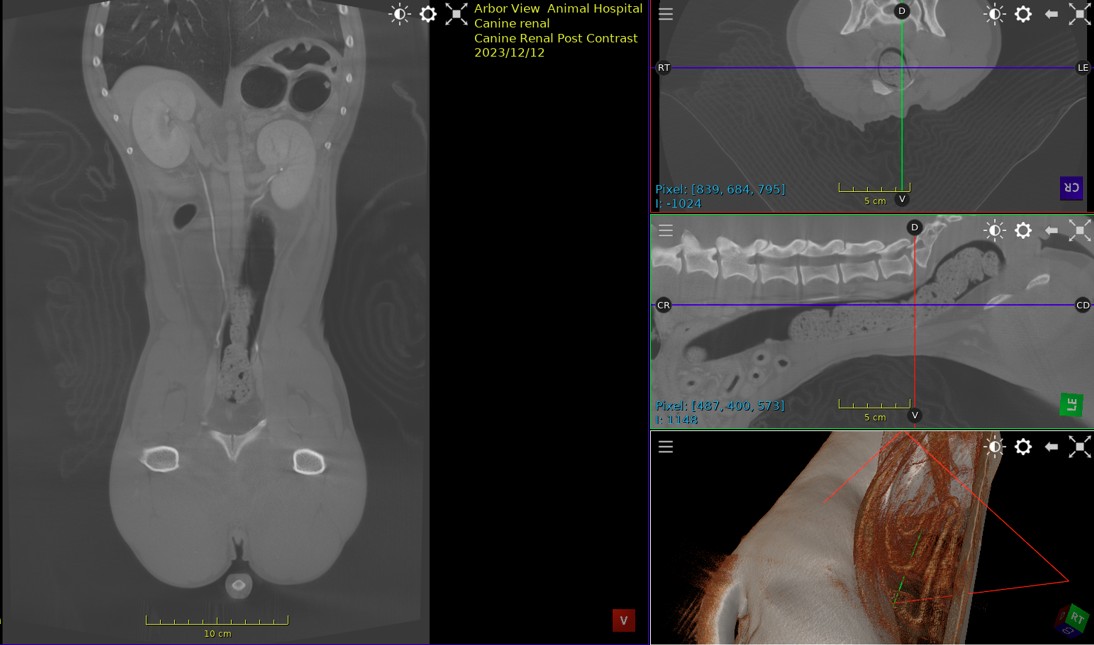Open settings gear in 3D render view
1094x645 pixels.
coord(1023,447)
